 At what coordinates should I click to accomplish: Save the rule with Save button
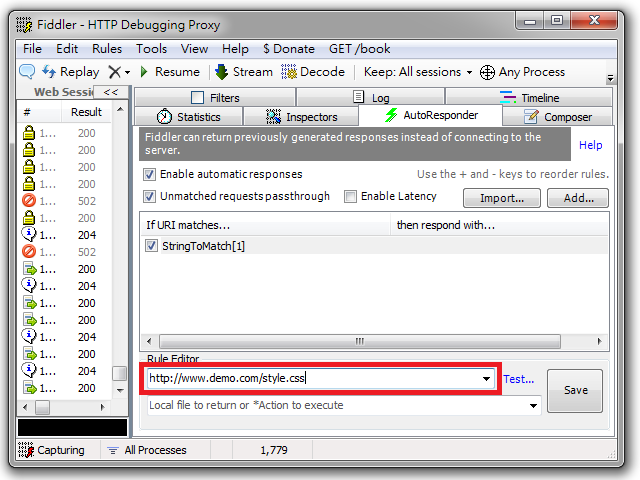pyautogui.click(x=575, y=391)
